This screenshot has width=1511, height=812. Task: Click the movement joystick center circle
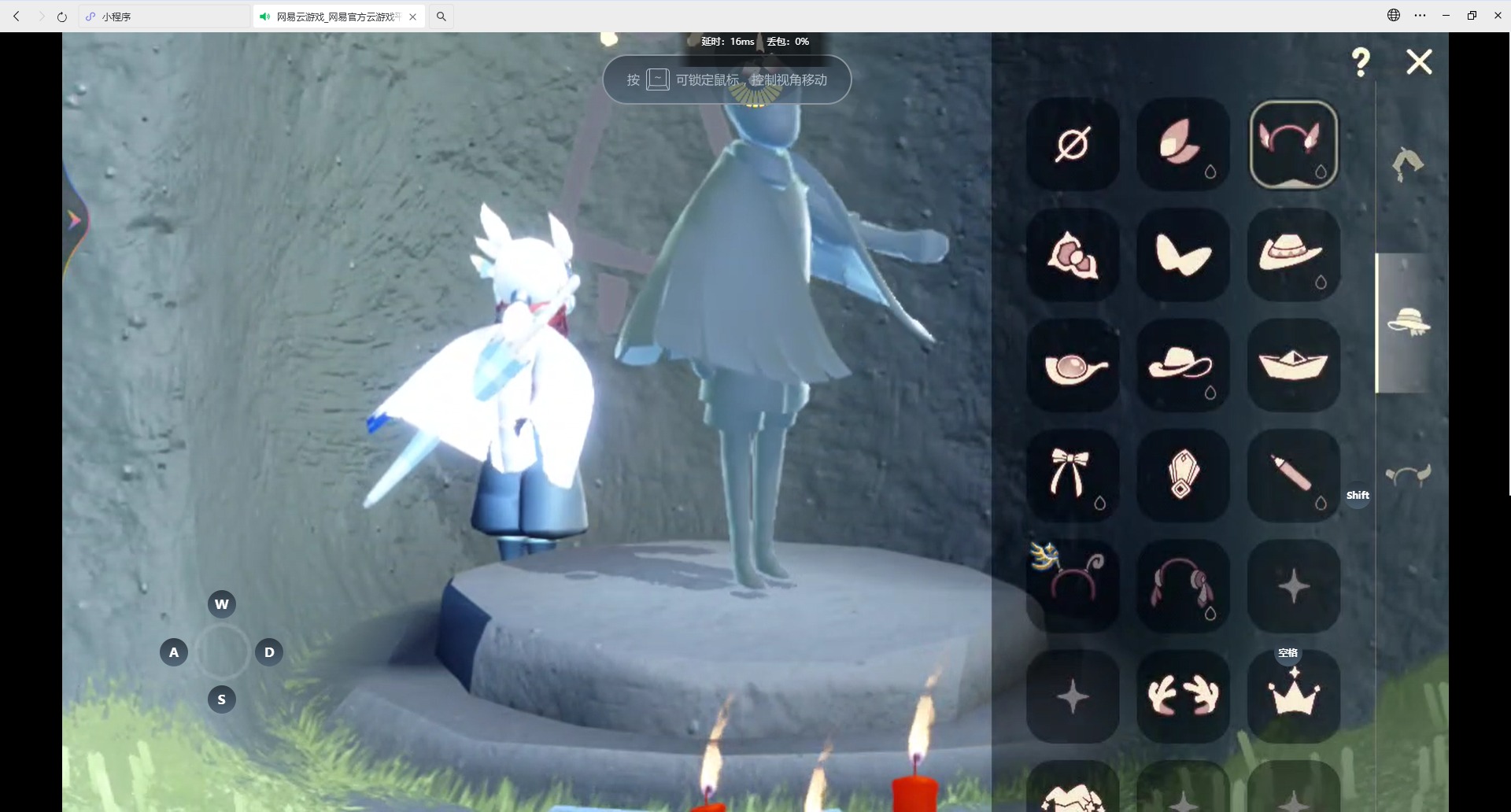pos(222,652)
